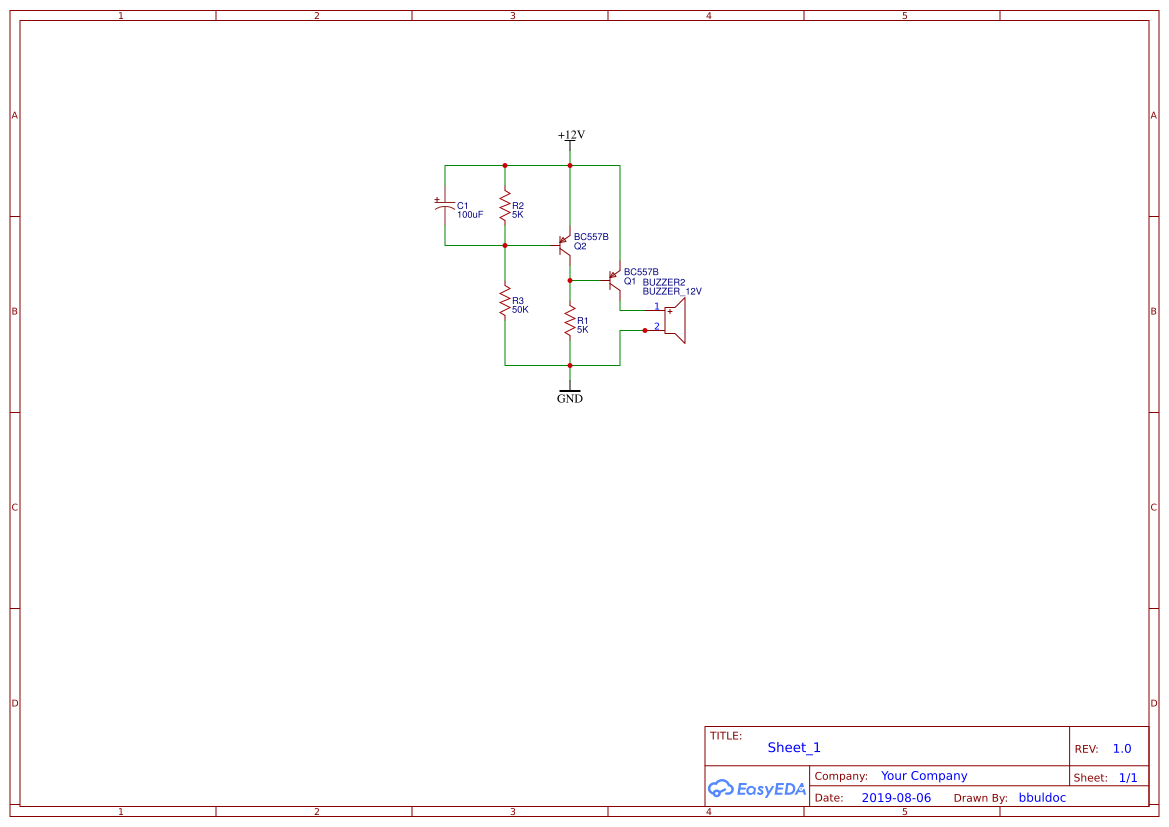Select the GND ground symbol
The image size is (1169, 827).
coord(568,390)
